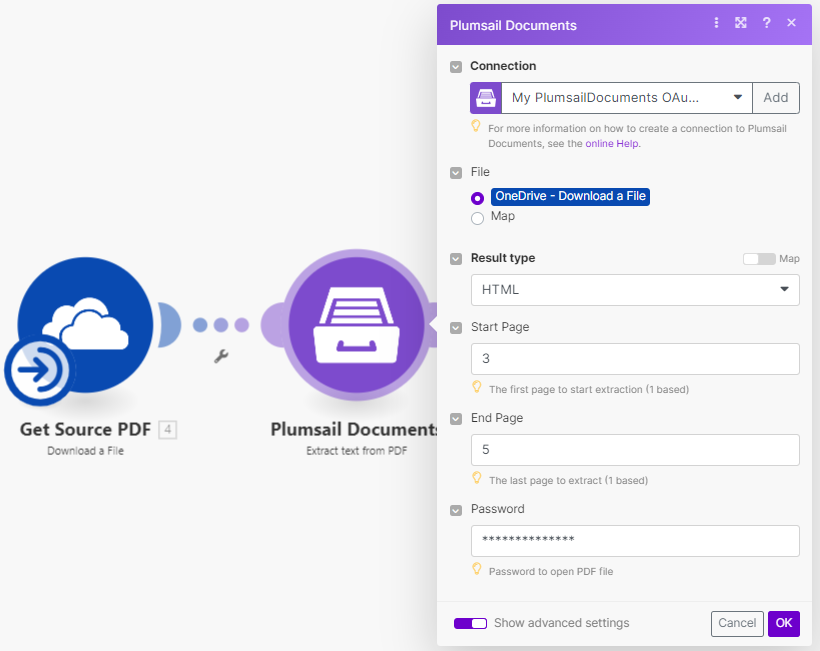Click Download a File subtitle under OneDrive module
The height and width of the screenshot is (651, 820).
click(x=85, y=451)
